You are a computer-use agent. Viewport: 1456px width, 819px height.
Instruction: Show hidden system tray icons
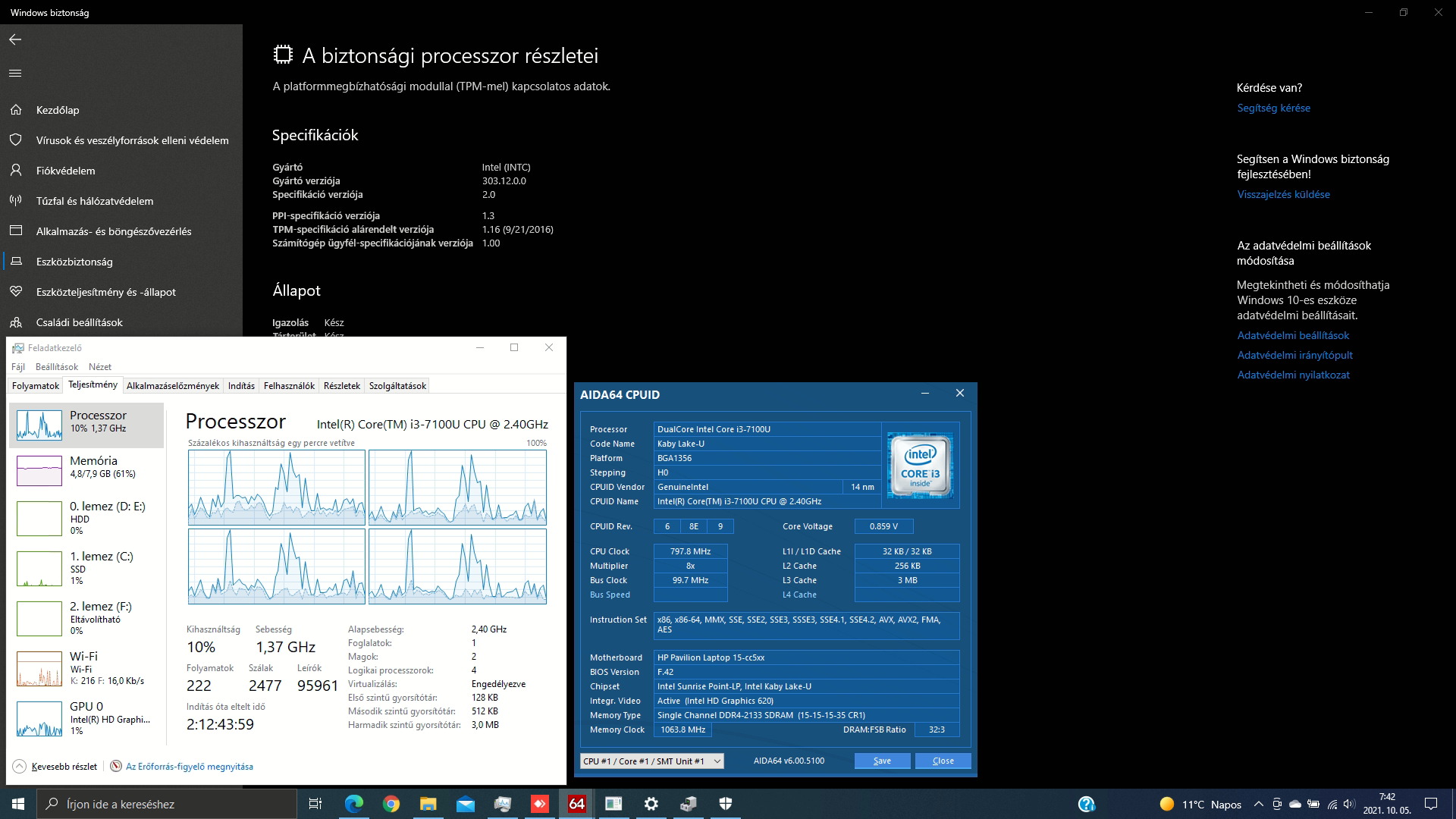(x=1259, y=804)
